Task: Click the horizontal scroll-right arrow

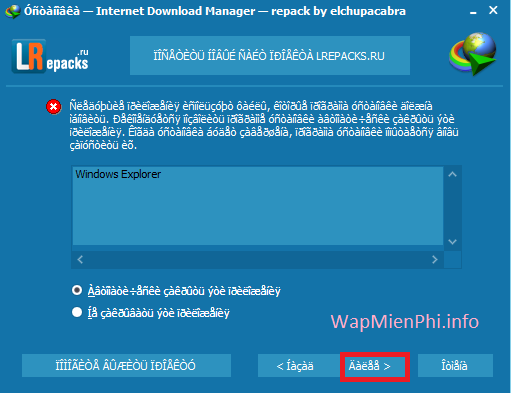Action: click(435, 260)
